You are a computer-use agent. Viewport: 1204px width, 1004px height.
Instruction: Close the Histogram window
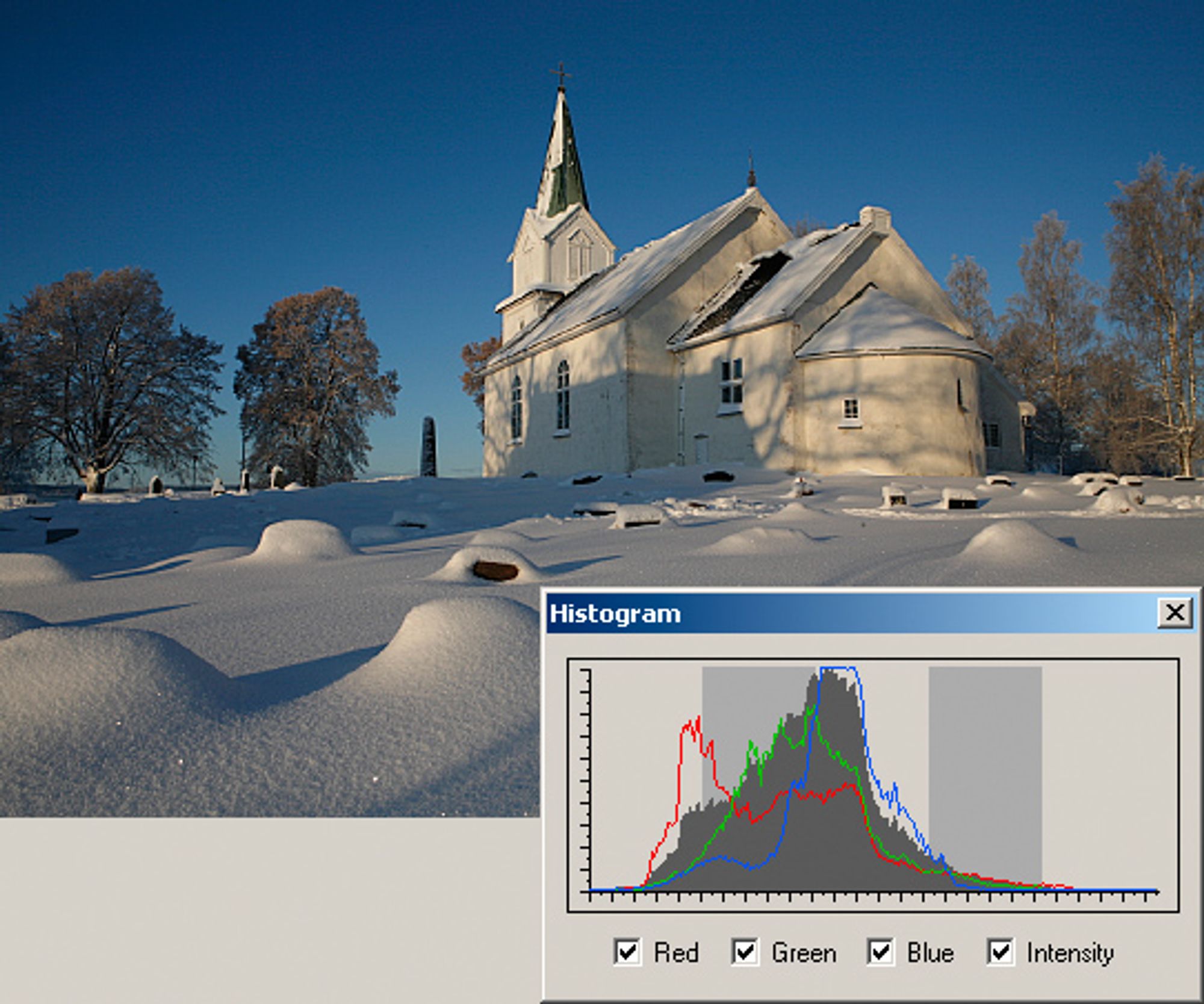click(x=1175, y=613)
